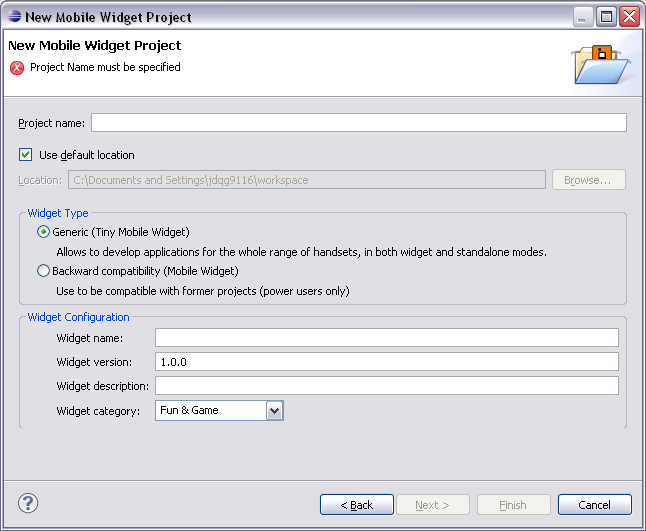Click the 'Widget Type' group label
The width and height of the screenshot is (646, 531).
tap(58, 213)
